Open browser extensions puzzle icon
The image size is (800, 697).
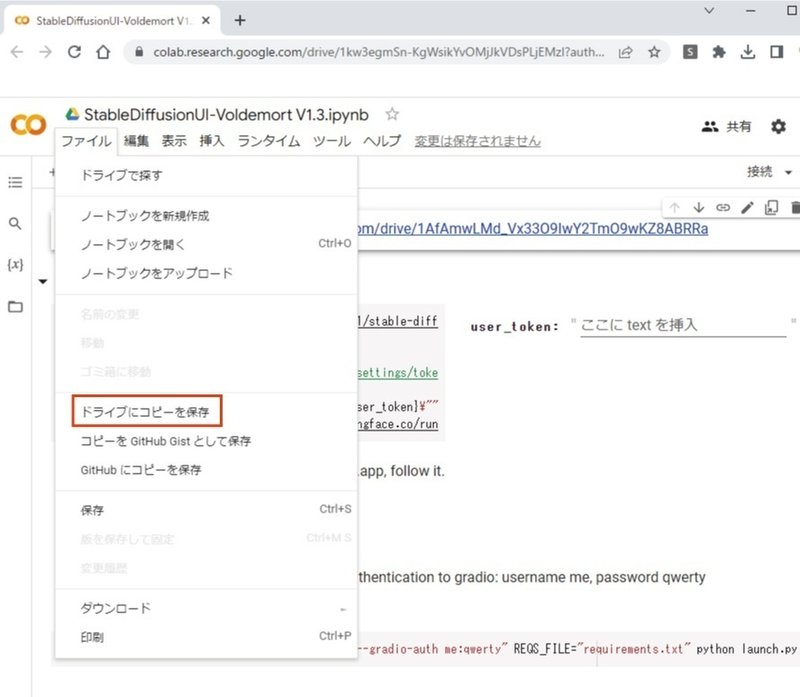point(719,52)
